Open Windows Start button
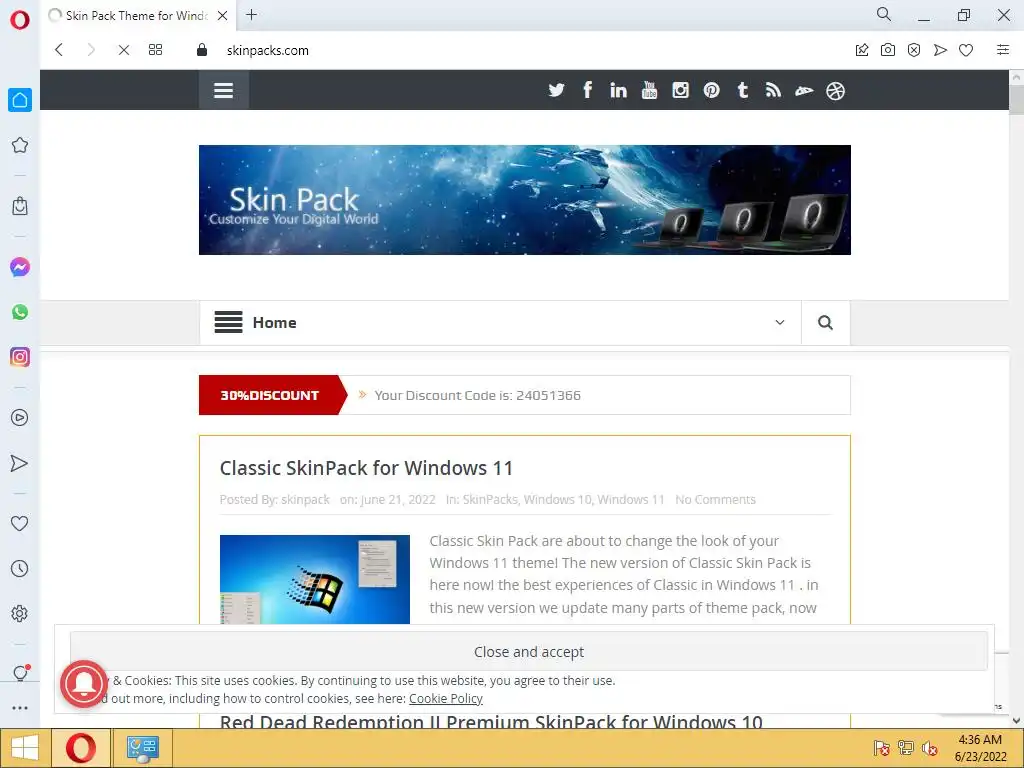 (x=24, y=748)
